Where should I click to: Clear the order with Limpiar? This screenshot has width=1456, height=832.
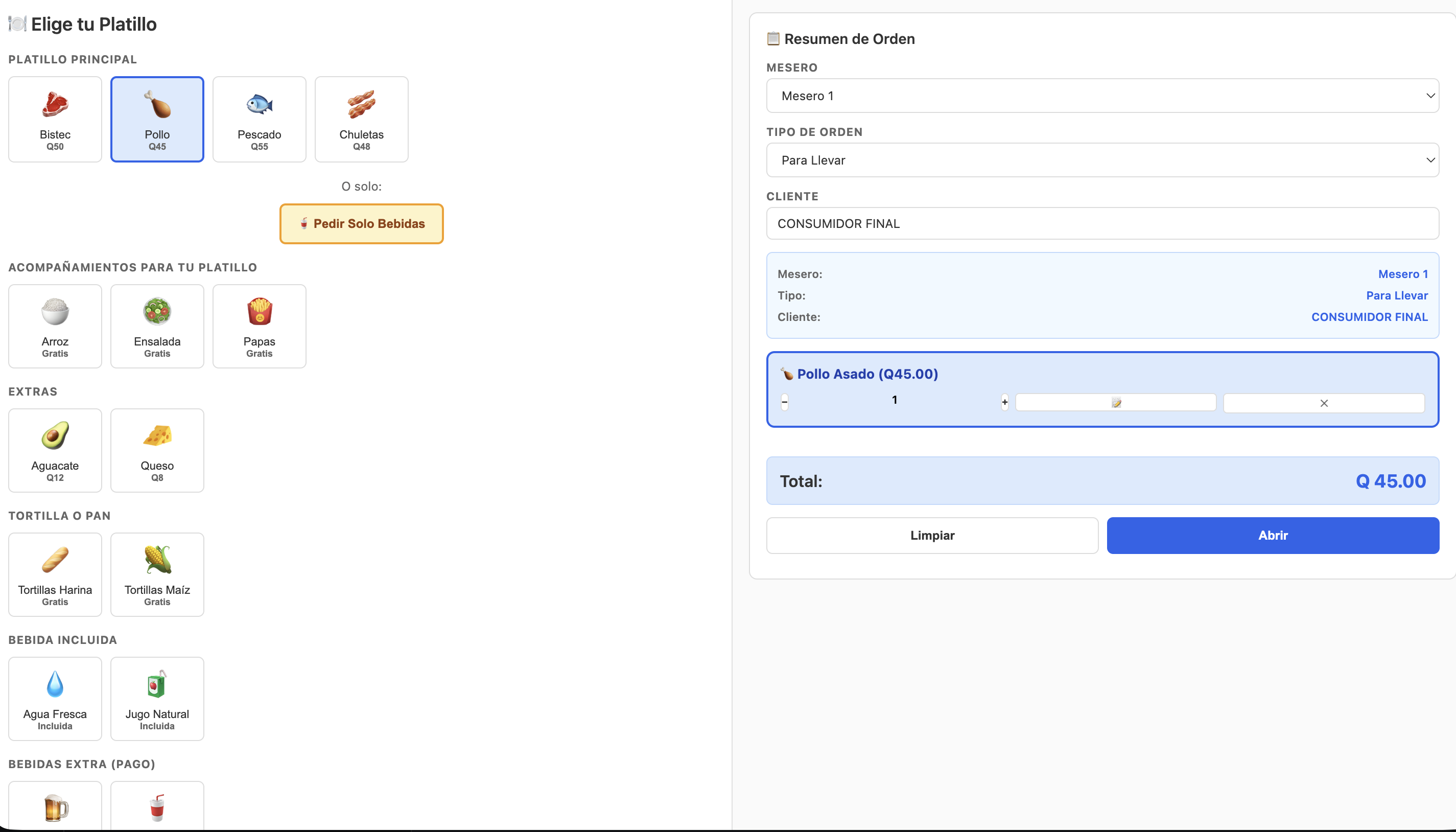click(932, 536)
